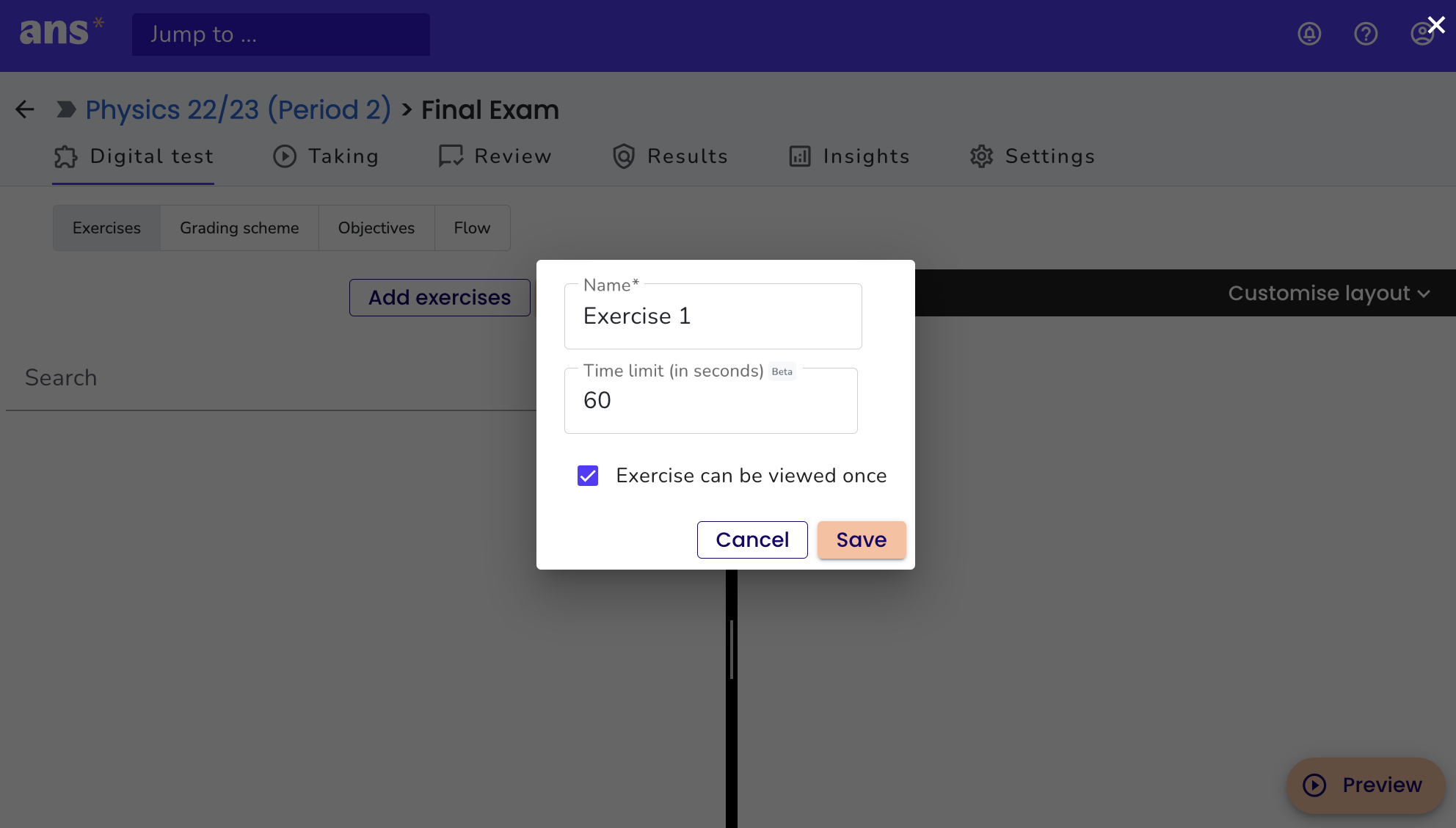Click the notifications bell icon
The image size is (1456, 828).
1309,34
